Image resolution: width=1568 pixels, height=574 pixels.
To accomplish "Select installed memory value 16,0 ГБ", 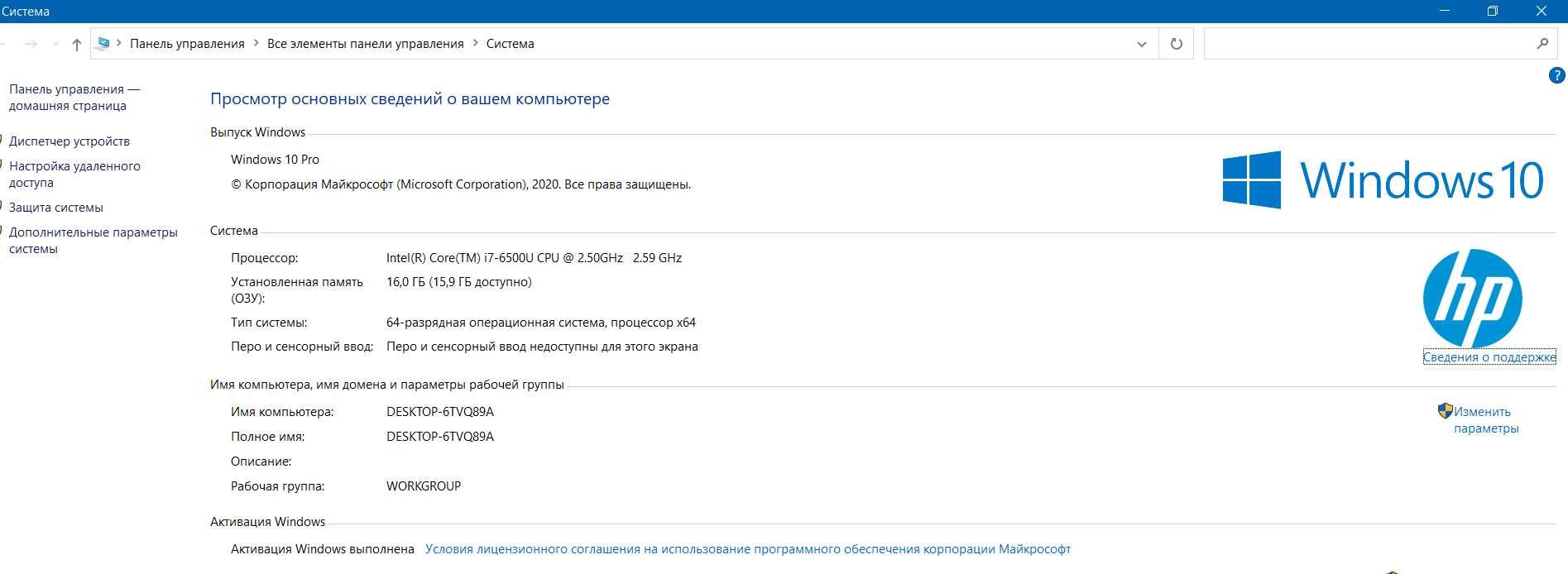I will (458, 282).
